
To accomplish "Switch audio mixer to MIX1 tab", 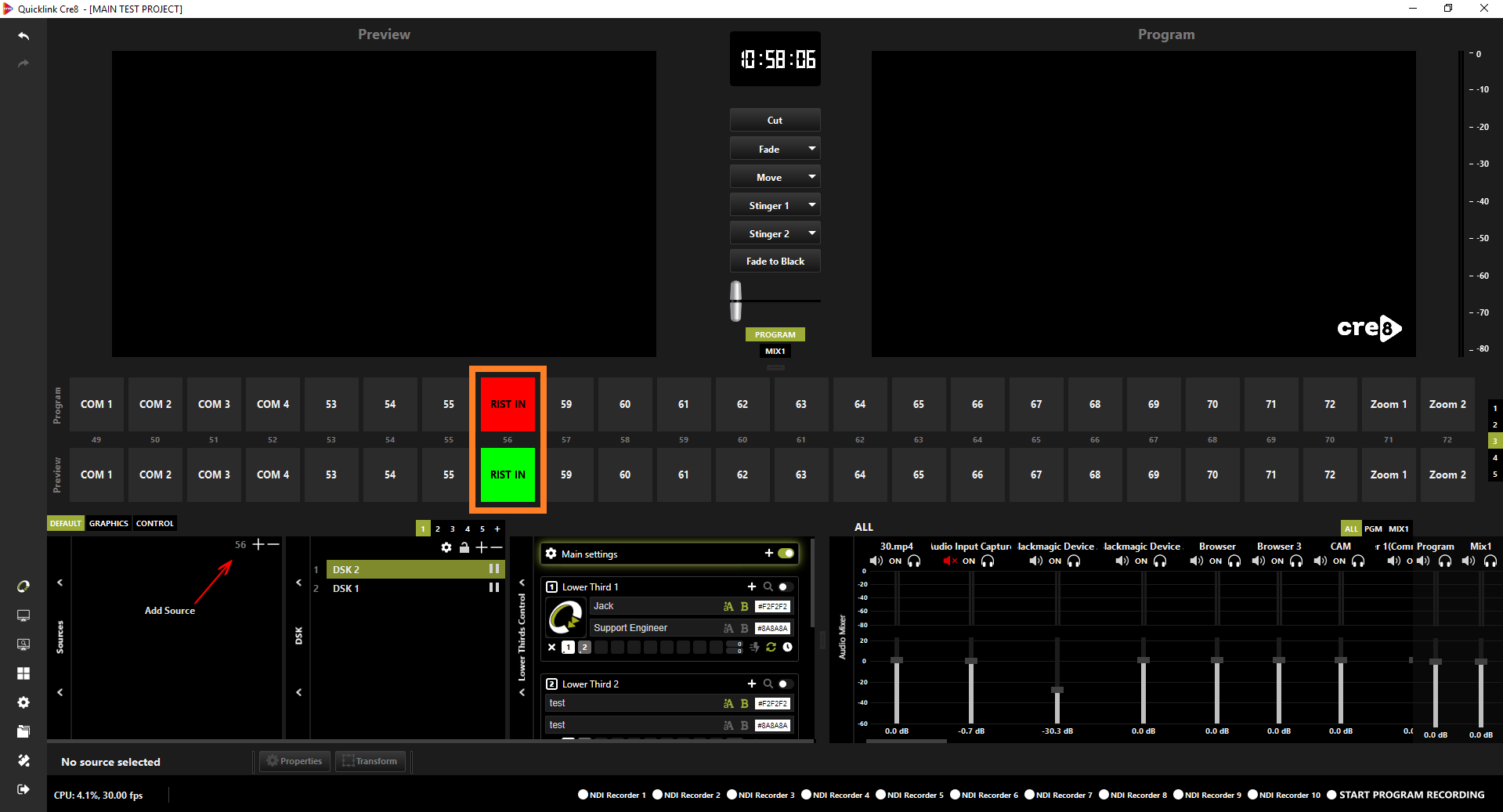I will [1398, 529].
